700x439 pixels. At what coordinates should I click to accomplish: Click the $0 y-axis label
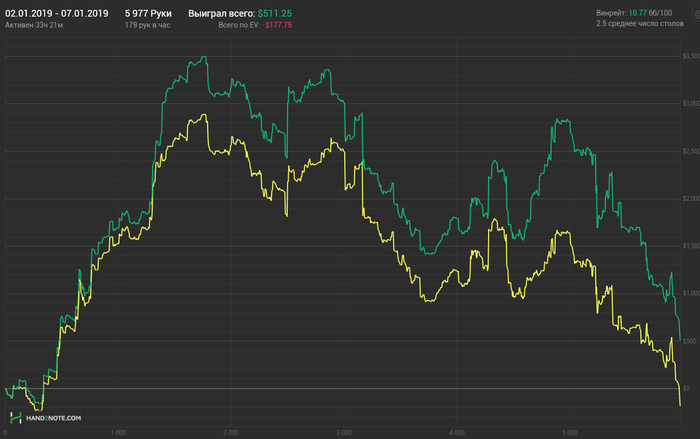[x=686, y=388]
